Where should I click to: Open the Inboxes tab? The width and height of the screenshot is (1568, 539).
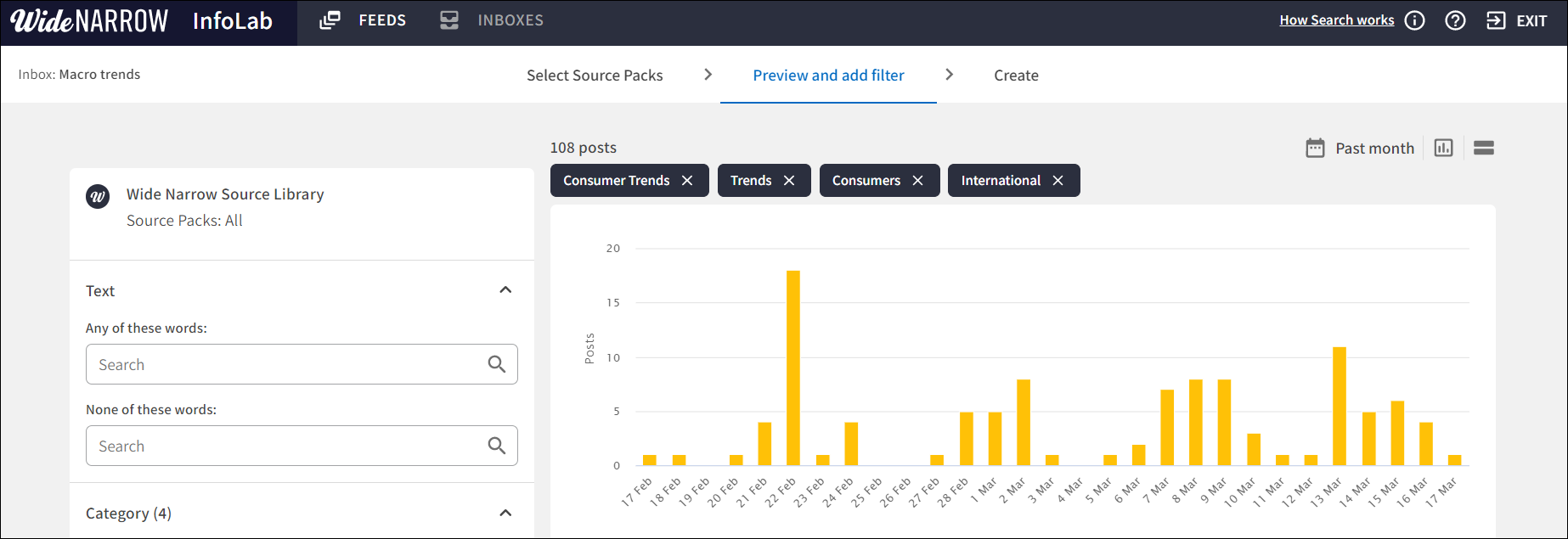[x=493, y=20]
